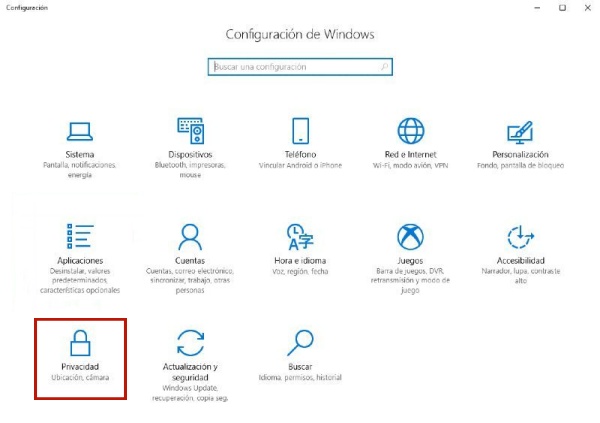Click 'Pantalla, notificaciones, energía' description
The image size is (600, 423).
[x=80, y=170]
